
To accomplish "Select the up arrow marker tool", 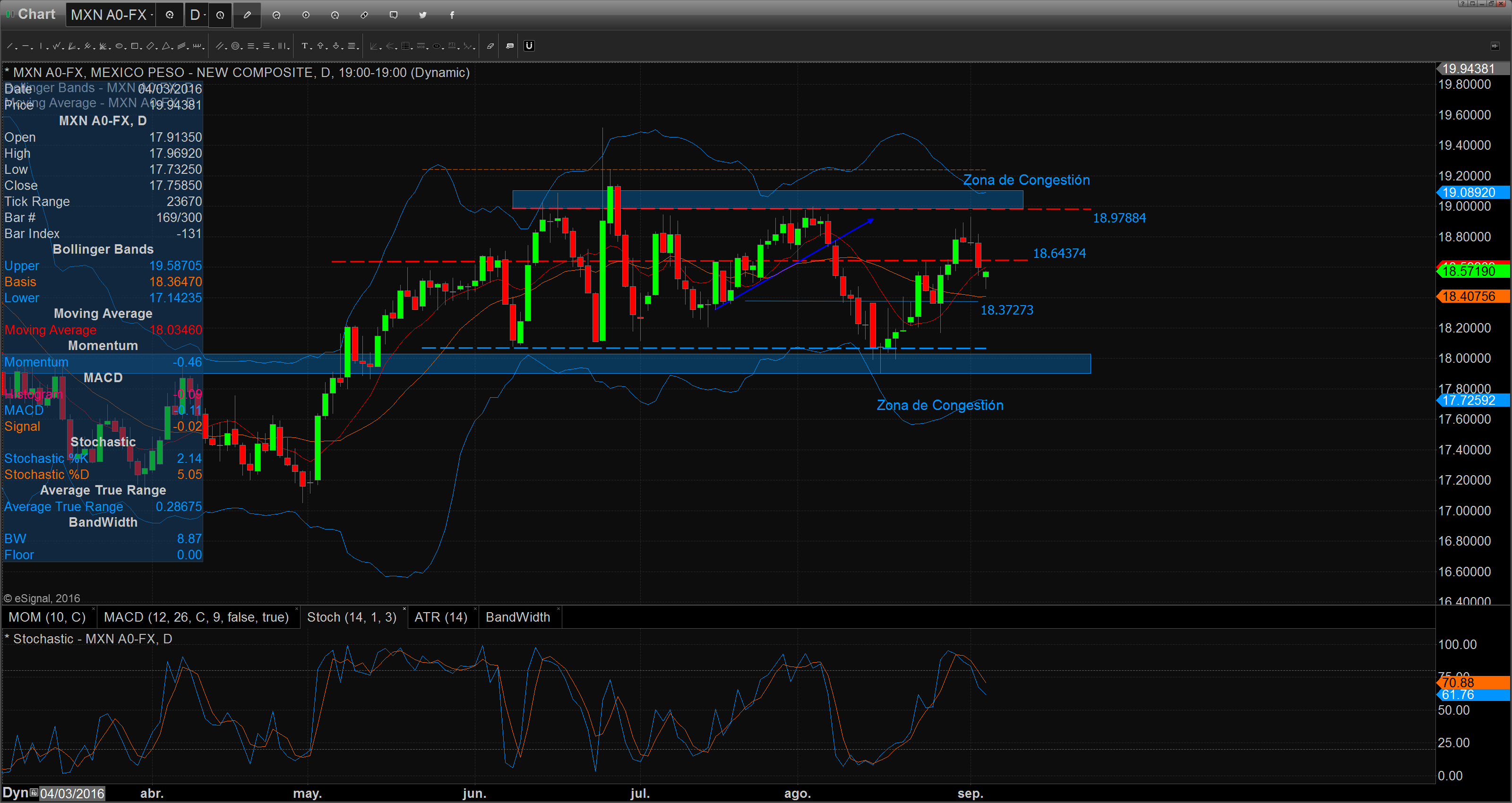I will point(320,46).
